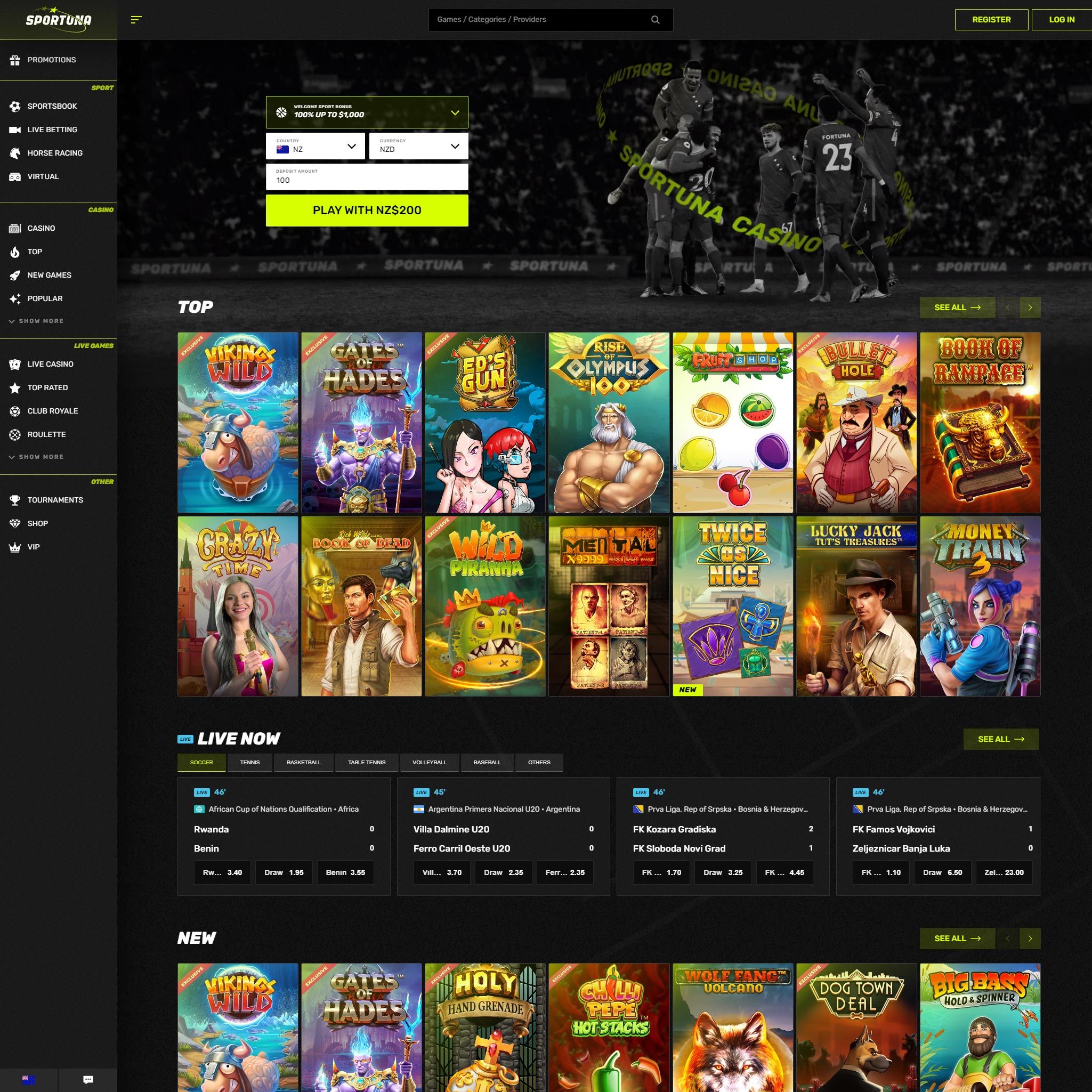Open Crazy Time game thumbnail
Screen dimensions: 1092x1092
pyautogui.click(x=238, y=606)
